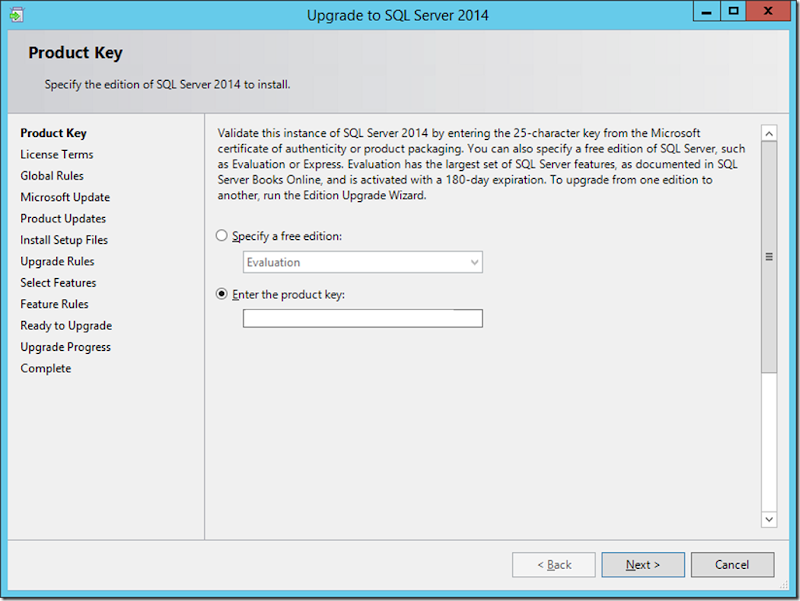
Task: Select the Microsoft Update step
Action: tap(65, 197)
